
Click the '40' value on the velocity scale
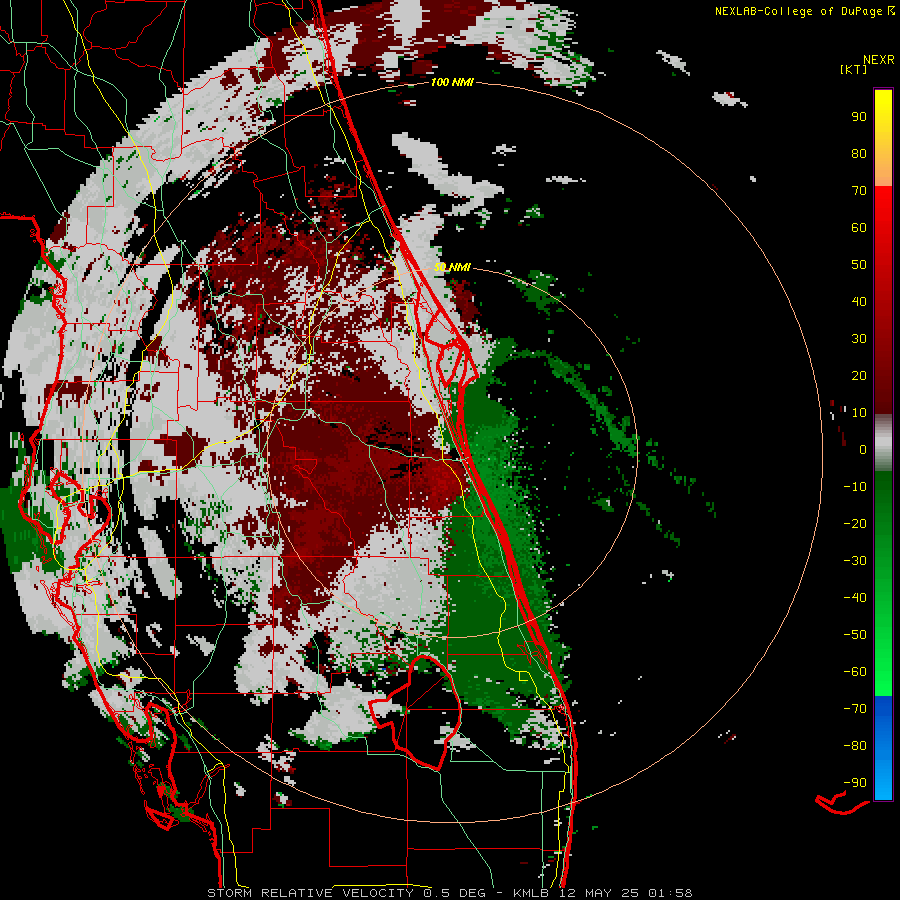pos(859,301)
